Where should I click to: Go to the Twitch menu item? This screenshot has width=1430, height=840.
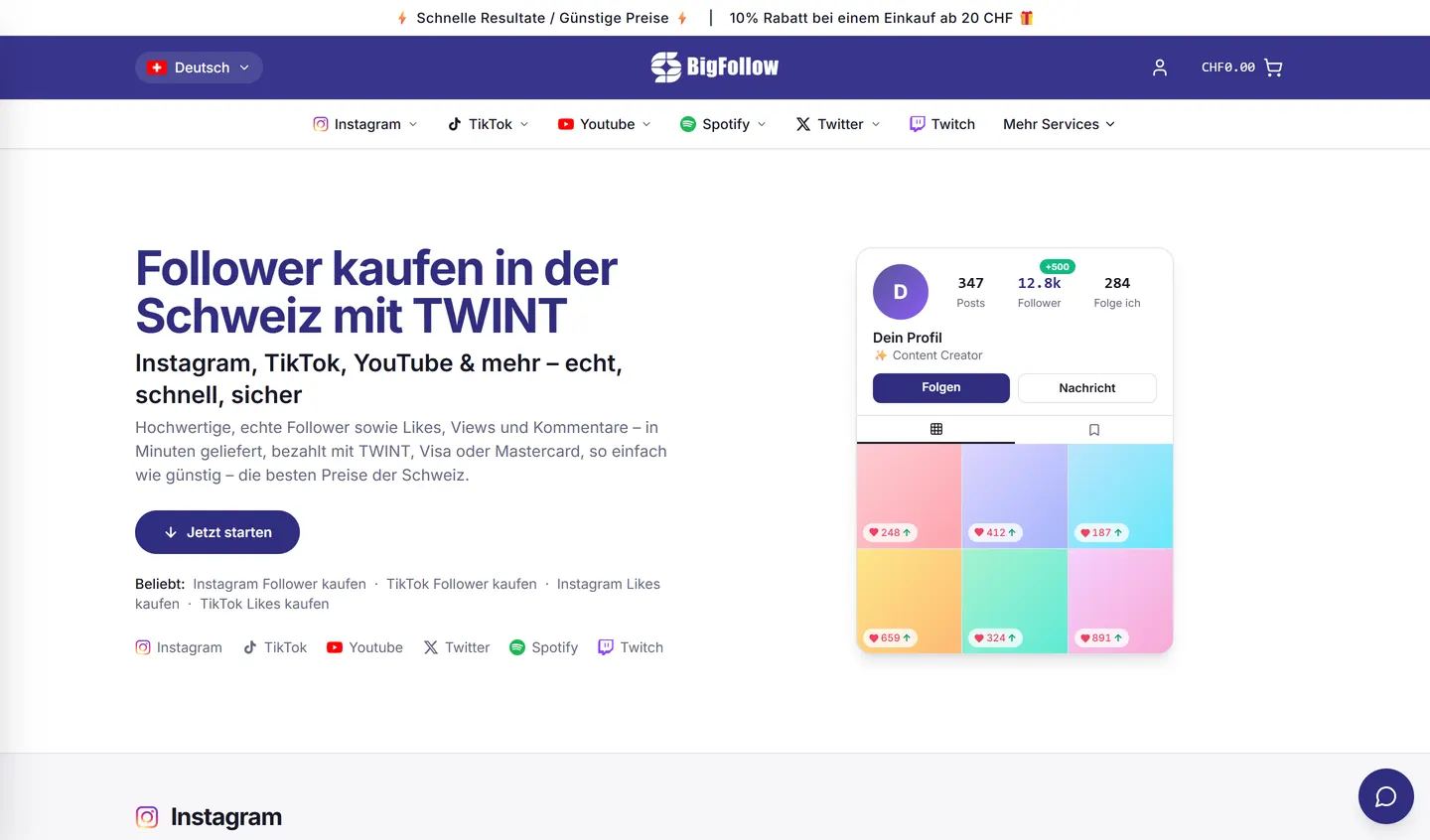(x=942, y=124)
